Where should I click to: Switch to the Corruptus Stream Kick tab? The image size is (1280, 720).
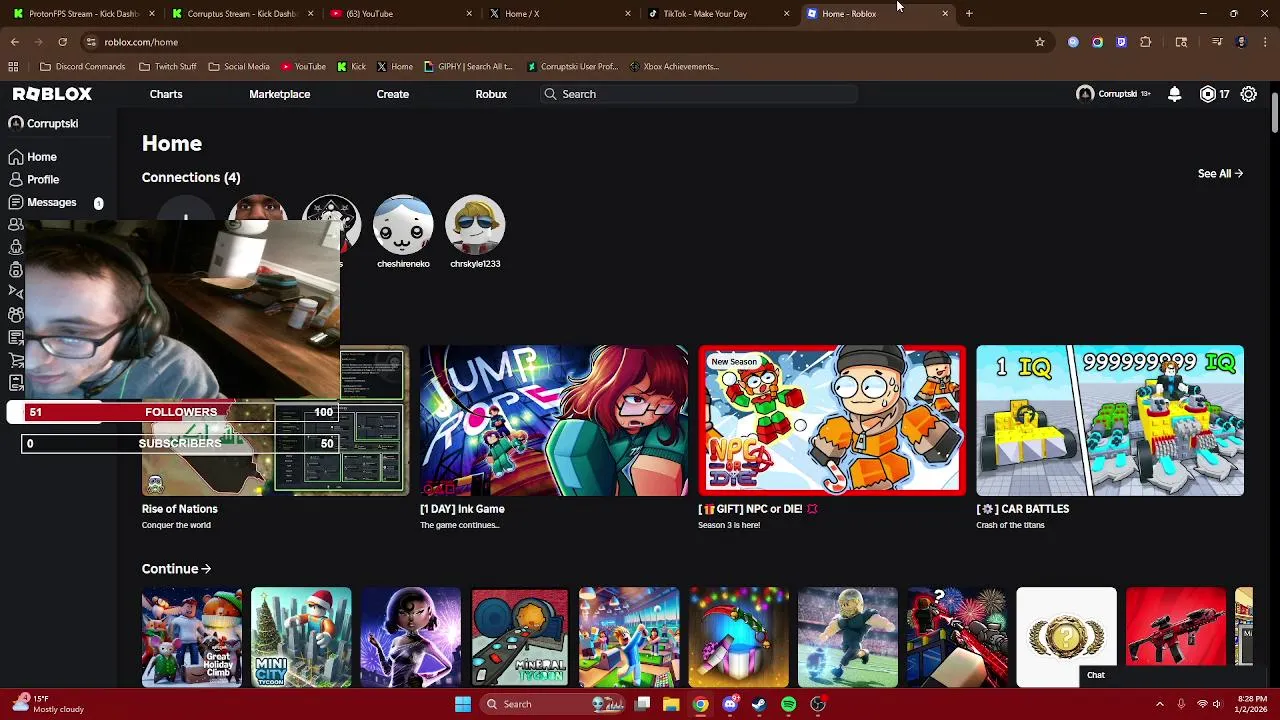coord(243,14)
